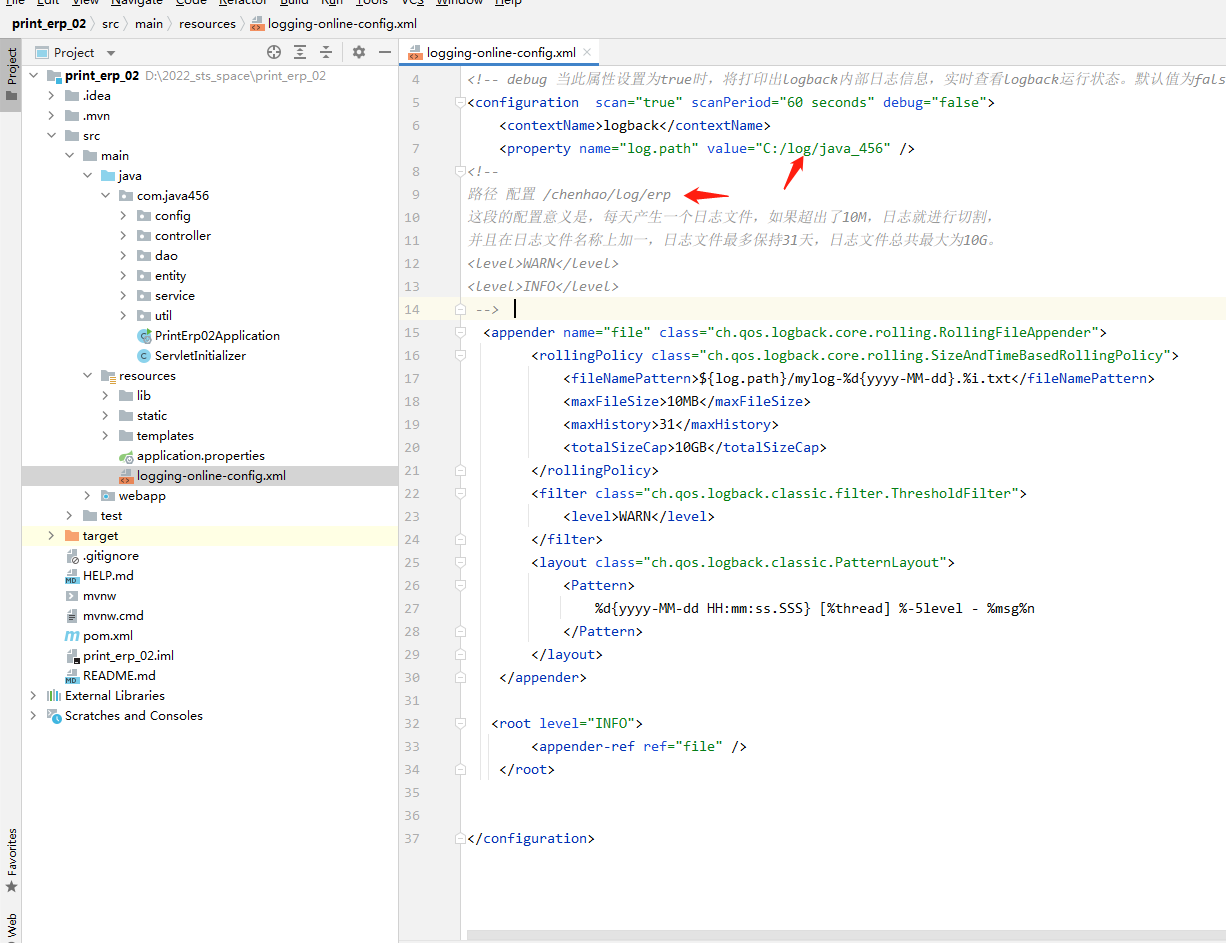Expand the entity package
This screenshot has height=943, width=1226.
(124, 276)
